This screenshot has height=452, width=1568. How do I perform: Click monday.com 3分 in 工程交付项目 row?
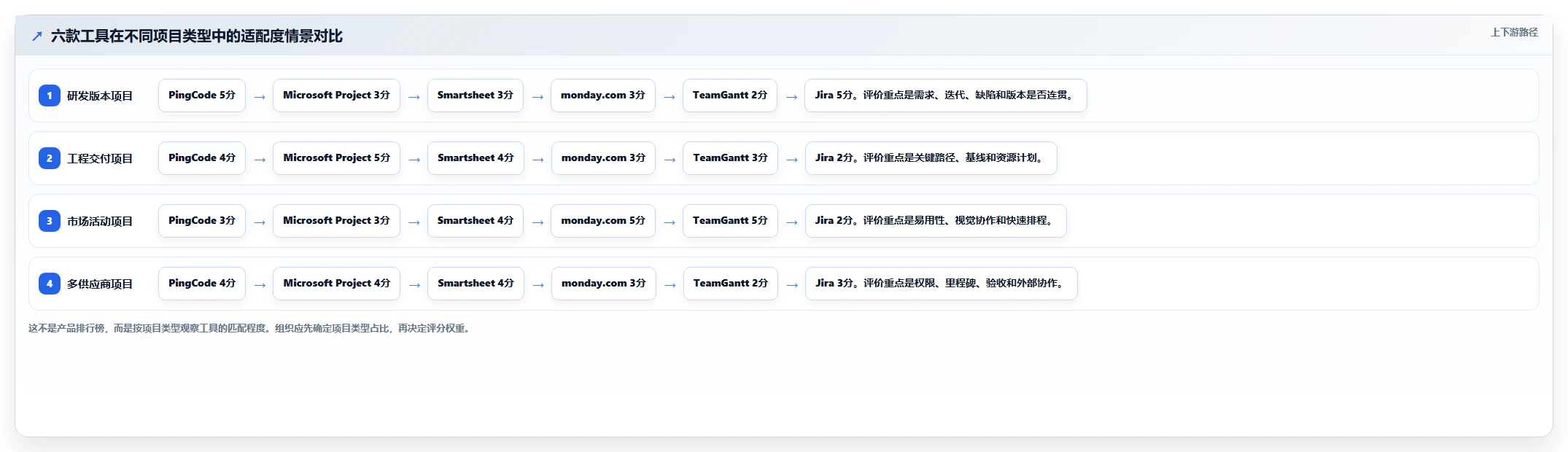click(x=603, y=158)
